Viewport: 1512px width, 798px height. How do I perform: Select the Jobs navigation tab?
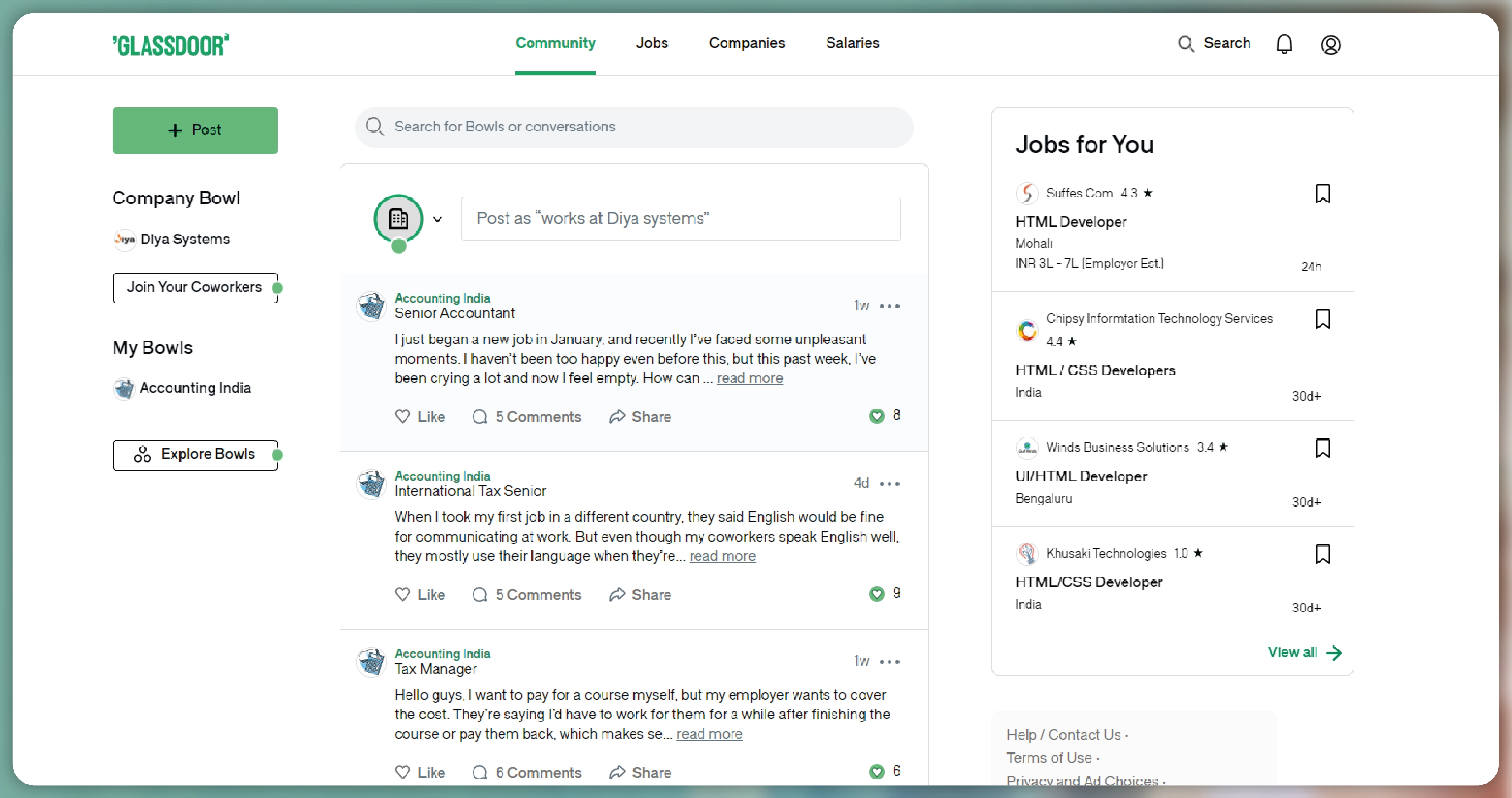pyautogui.click(x=652, y=43)
